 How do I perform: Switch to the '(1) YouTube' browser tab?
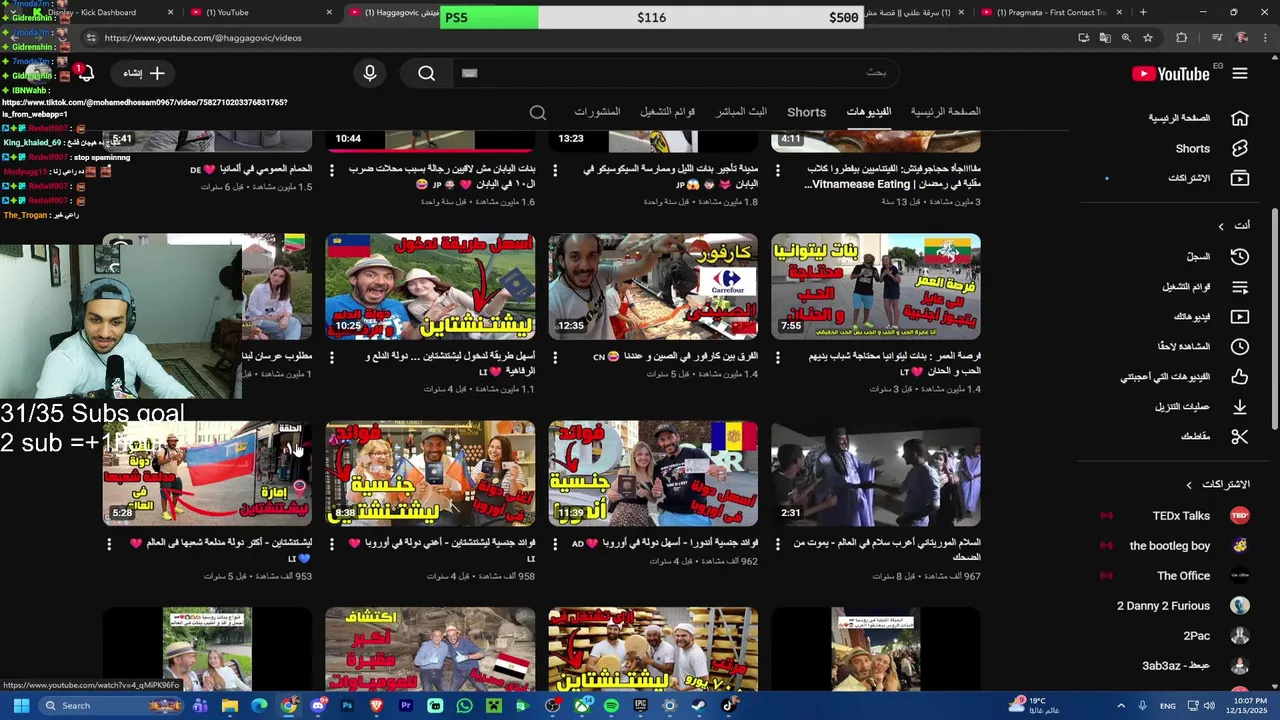click(x=262, y=12)
